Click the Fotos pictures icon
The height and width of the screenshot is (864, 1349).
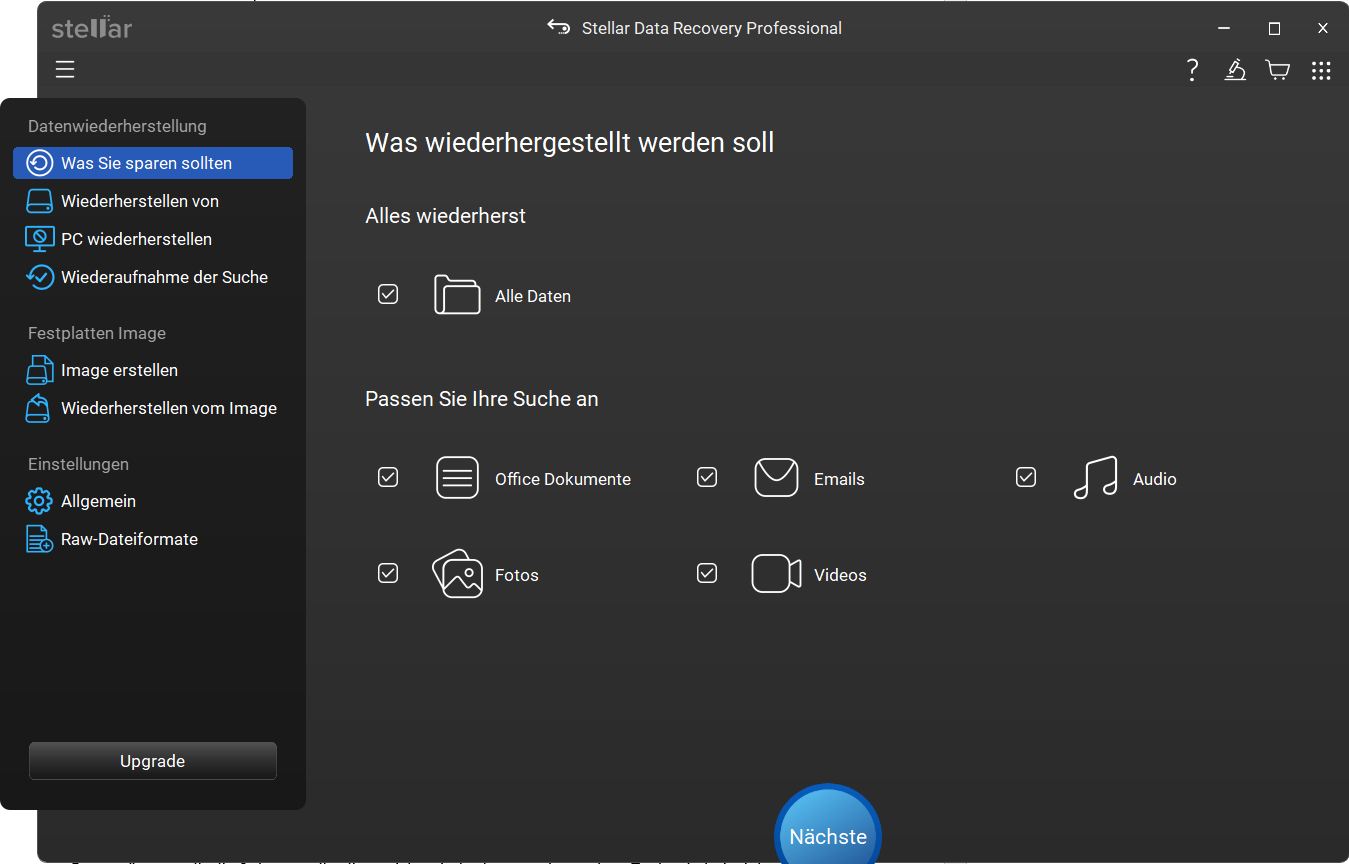(x=457, y=574)
